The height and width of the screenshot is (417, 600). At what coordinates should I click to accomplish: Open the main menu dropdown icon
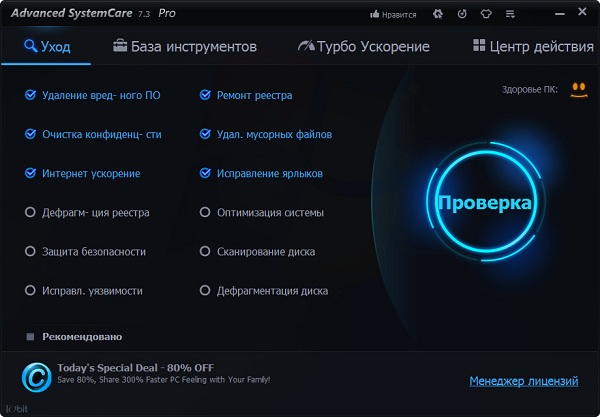pyautogui.click(x=510, y=15)
